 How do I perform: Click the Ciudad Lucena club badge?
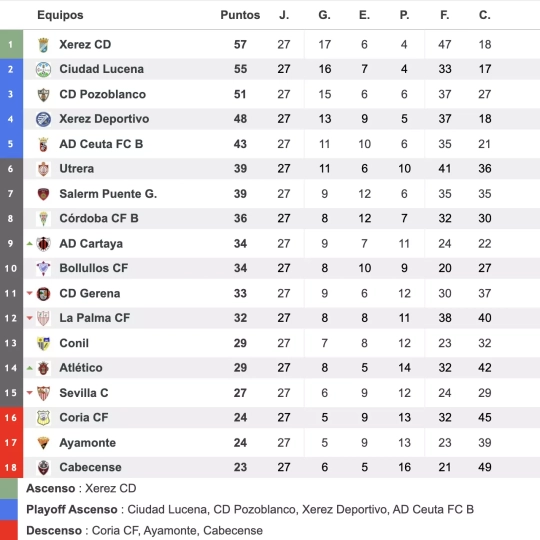43,69
